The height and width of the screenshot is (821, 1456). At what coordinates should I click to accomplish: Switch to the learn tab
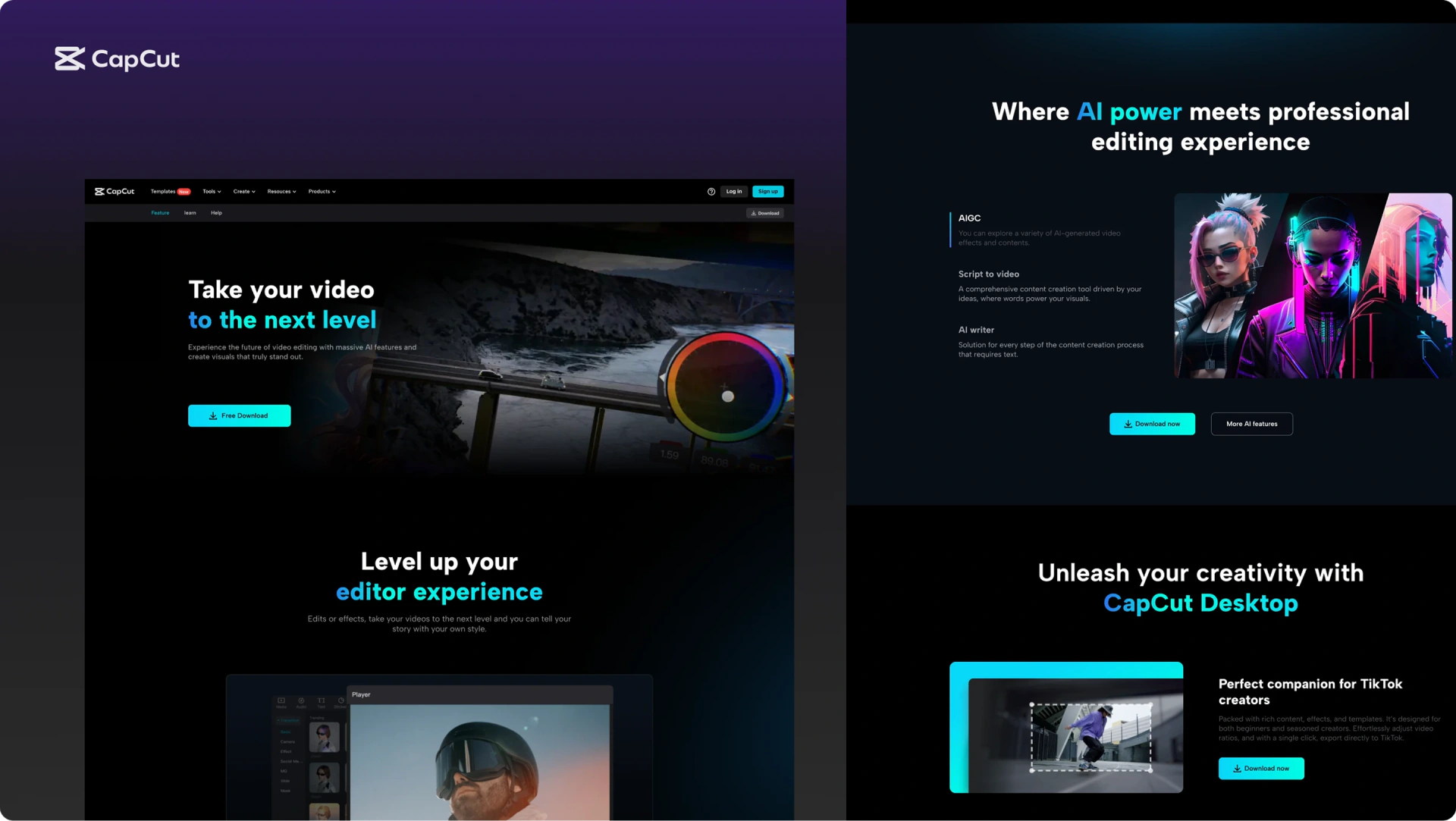coord(190,213)
